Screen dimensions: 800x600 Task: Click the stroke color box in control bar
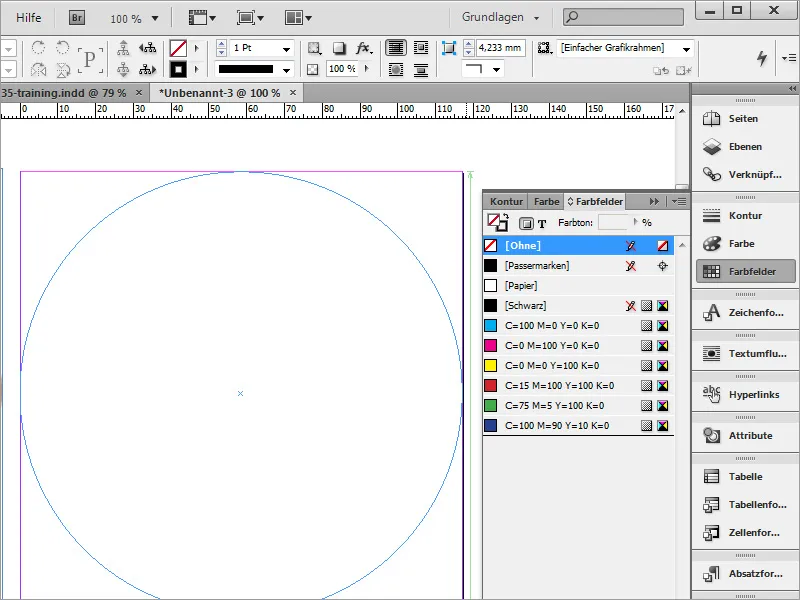(x=178, y=69)
